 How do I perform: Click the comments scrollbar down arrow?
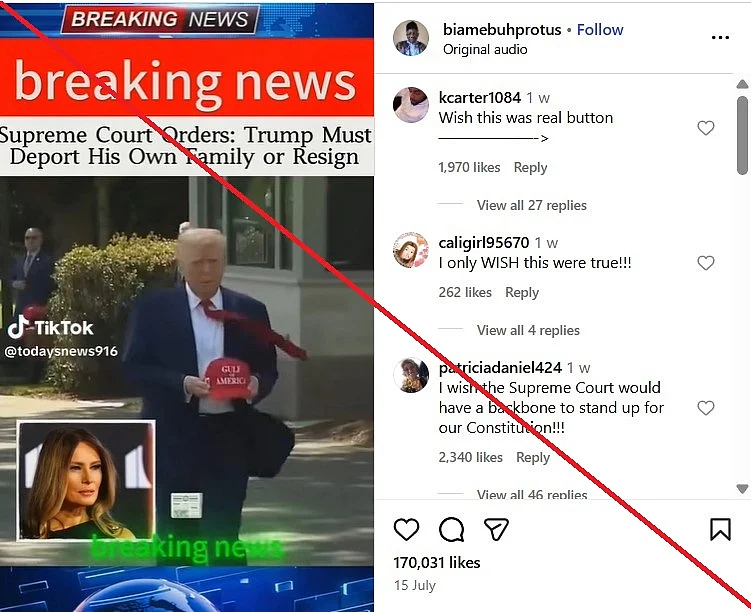click(742, 489)
